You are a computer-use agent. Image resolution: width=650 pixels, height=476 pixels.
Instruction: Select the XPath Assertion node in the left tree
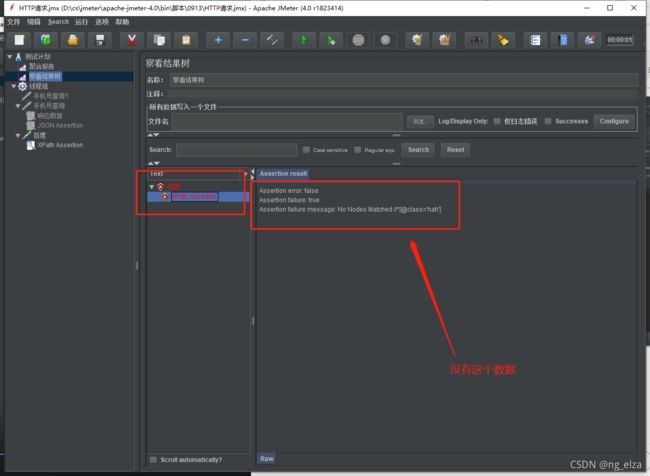point(60,145)
